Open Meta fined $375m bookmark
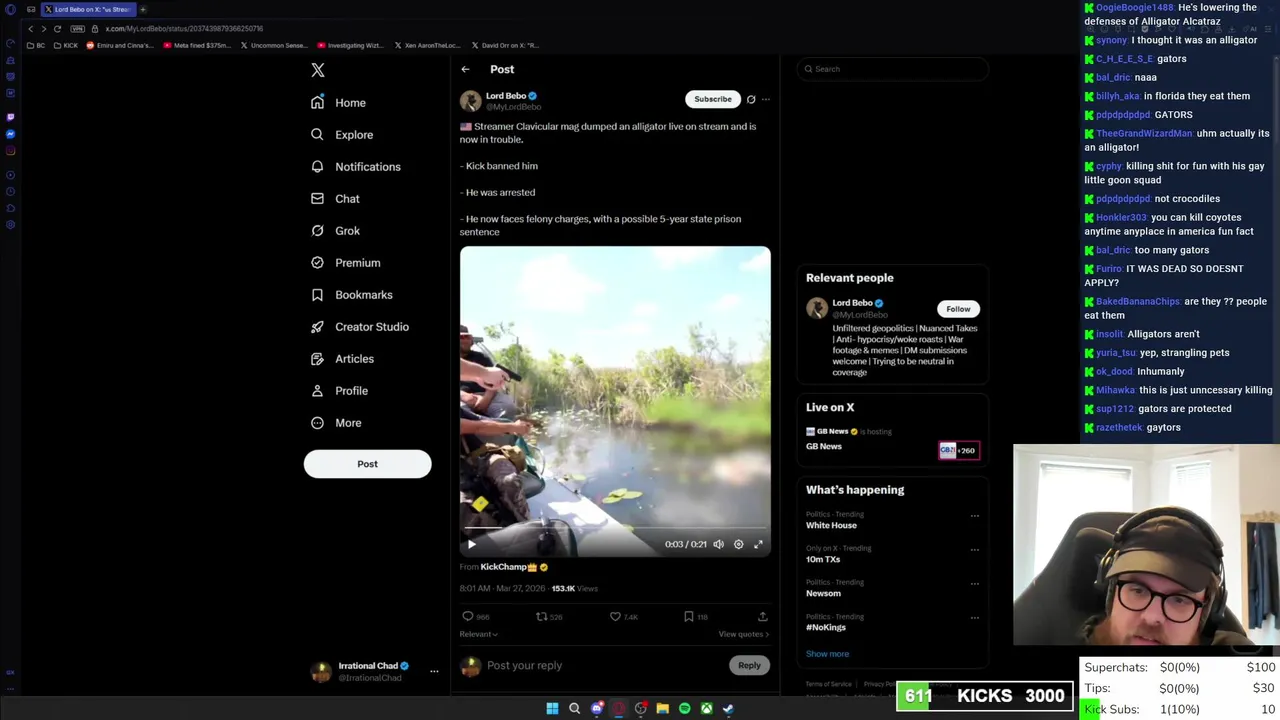Screen dimensions: 1280x720 click(x=197, y=45)
